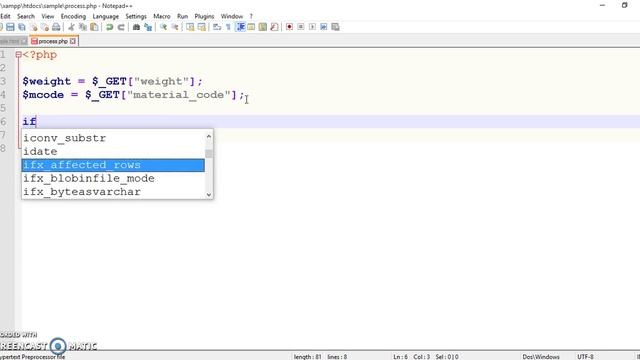This screenshot has height=360, width=640.
Task: Click the Paste clipboard icon
Action: (94, 27)
